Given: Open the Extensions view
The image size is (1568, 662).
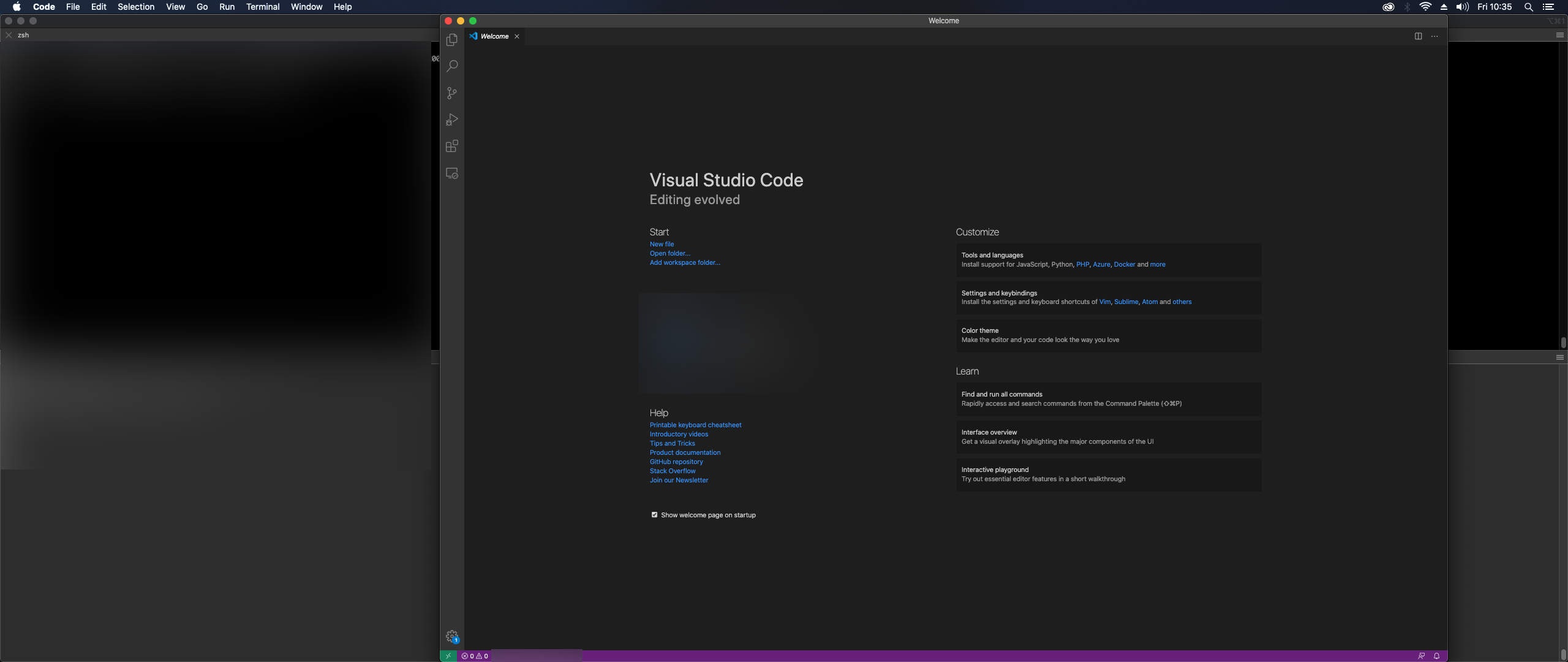Looking at the screenshot, I should point(451,146).
